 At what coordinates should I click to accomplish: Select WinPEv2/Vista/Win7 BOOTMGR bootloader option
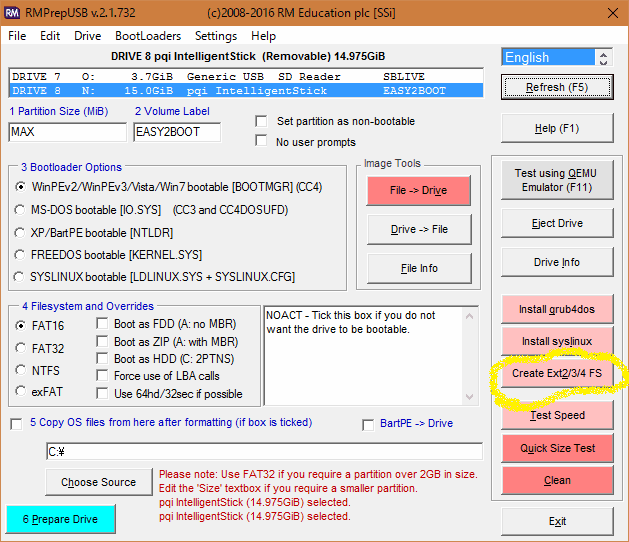coord(20,187)
